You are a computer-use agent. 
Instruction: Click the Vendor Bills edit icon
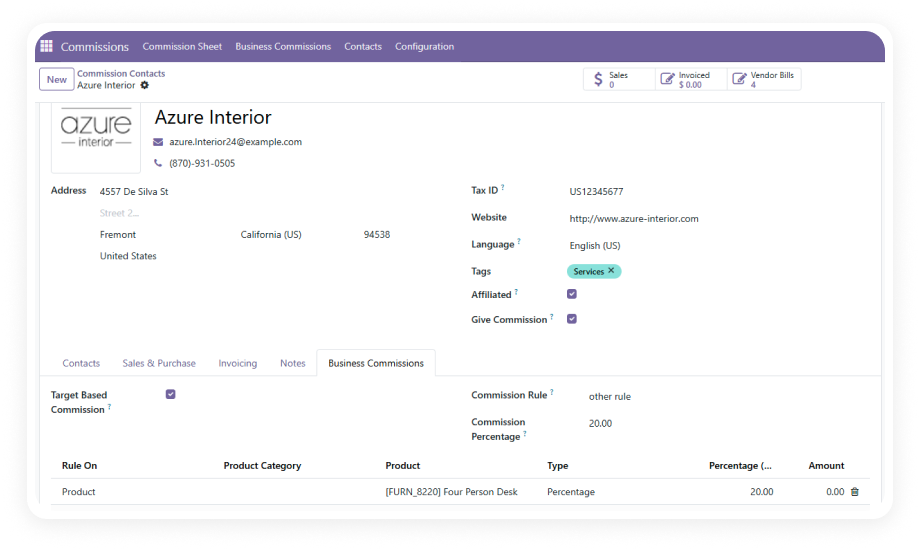[x=739, y=79]
